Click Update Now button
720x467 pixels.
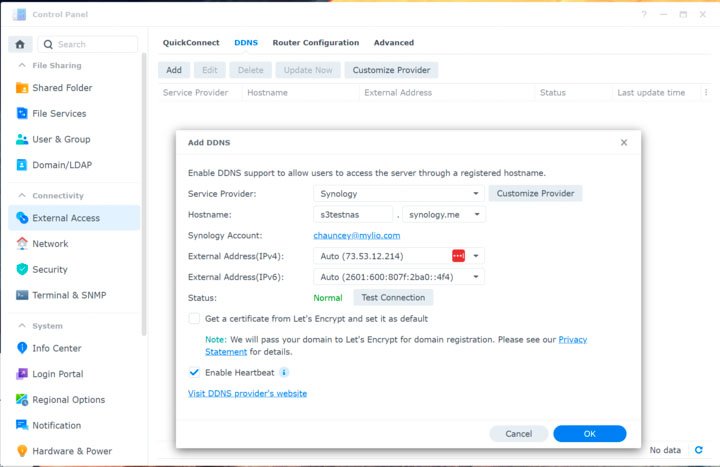308,70
